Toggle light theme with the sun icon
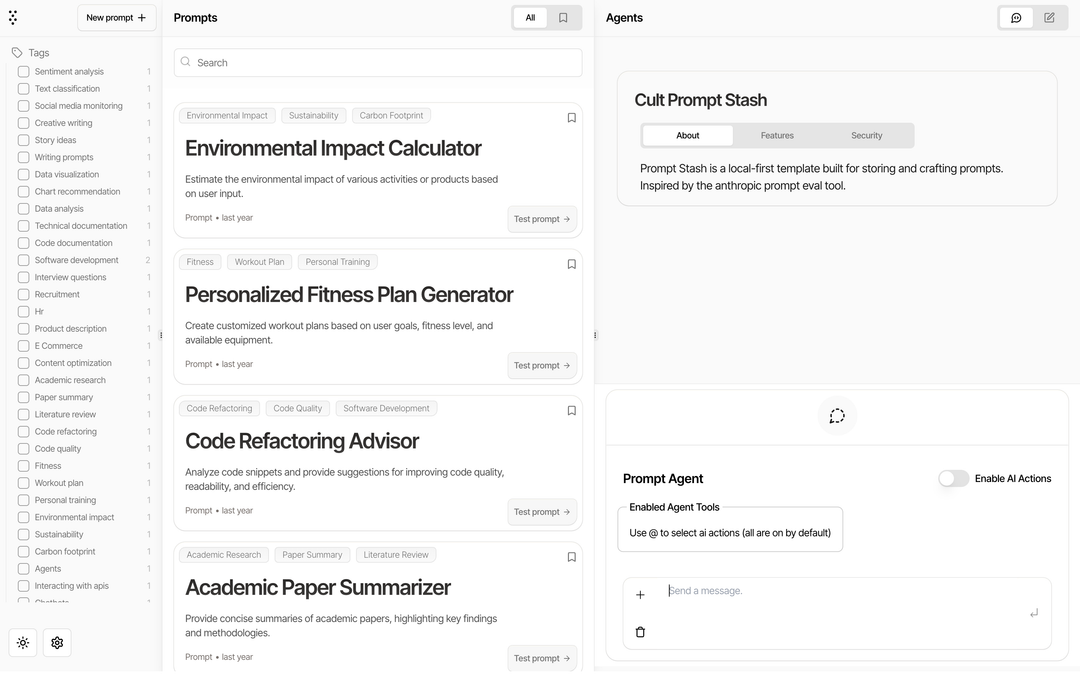The image size is (1080, 674). 23,643
